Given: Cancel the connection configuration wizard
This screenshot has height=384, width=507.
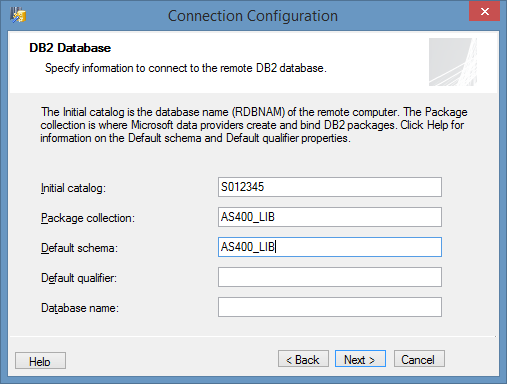Looking at the screenshot, I should pyautogui.click(x=419, y=359).
